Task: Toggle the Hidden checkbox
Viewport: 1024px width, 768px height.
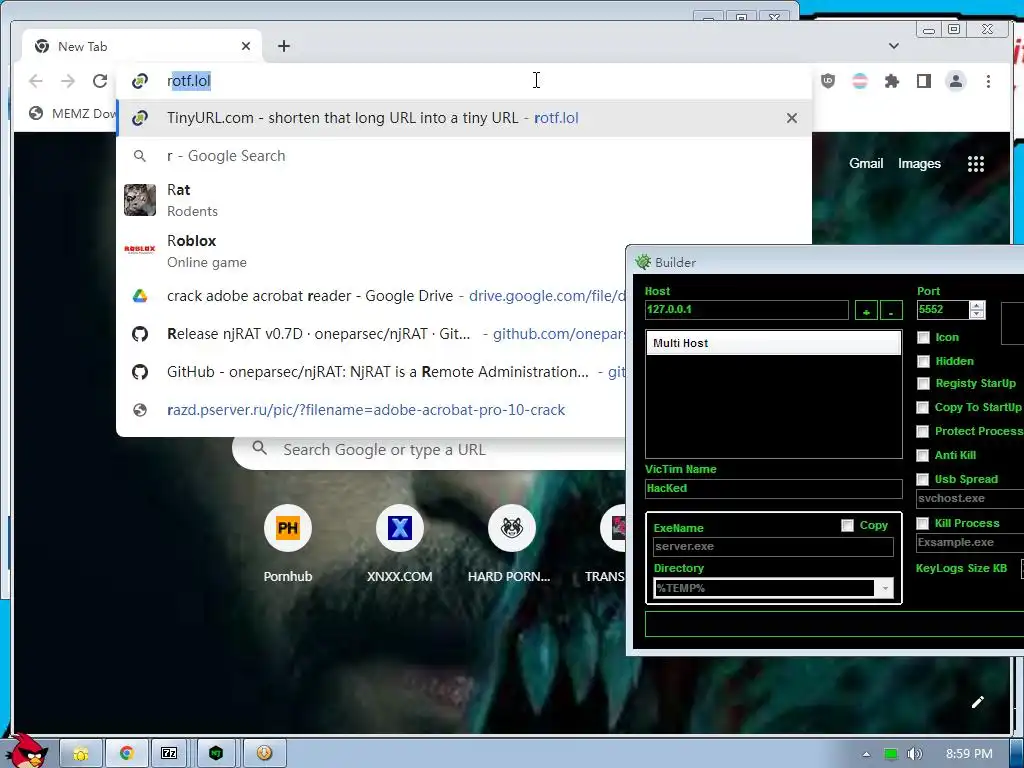Action: point(923,361)
